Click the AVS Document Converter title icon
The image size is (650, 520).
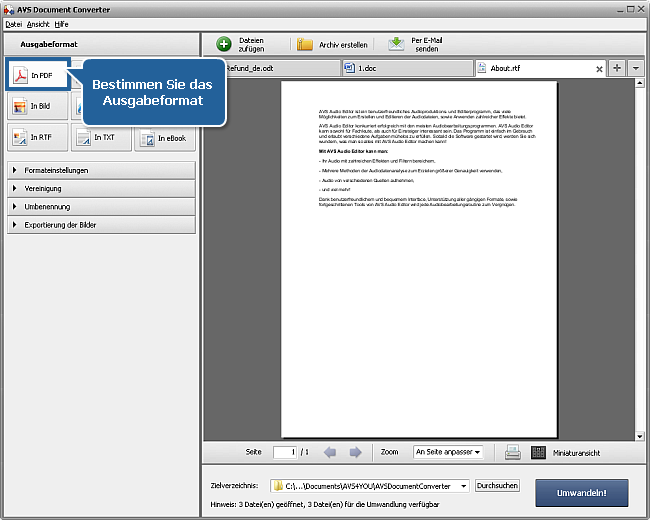point(9,10)
